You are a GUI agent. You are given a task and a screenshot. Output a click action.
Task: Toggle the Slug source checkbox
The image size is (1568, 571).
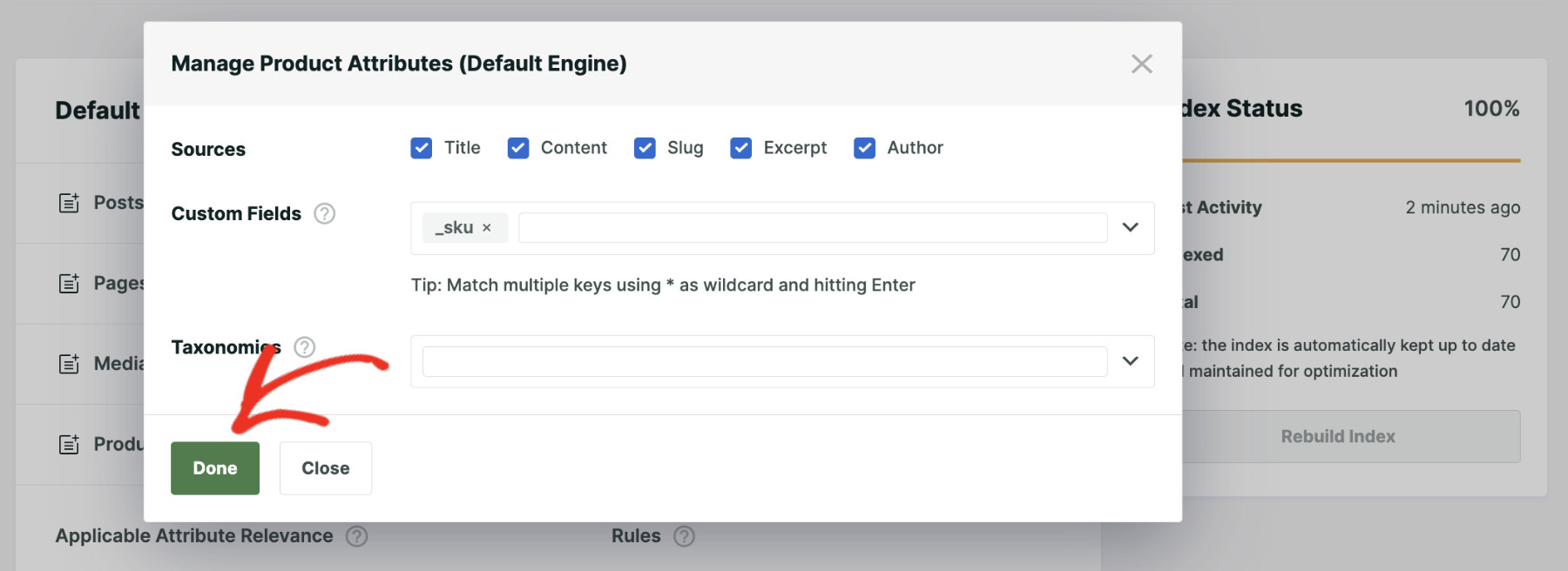[x=645, y=148]
